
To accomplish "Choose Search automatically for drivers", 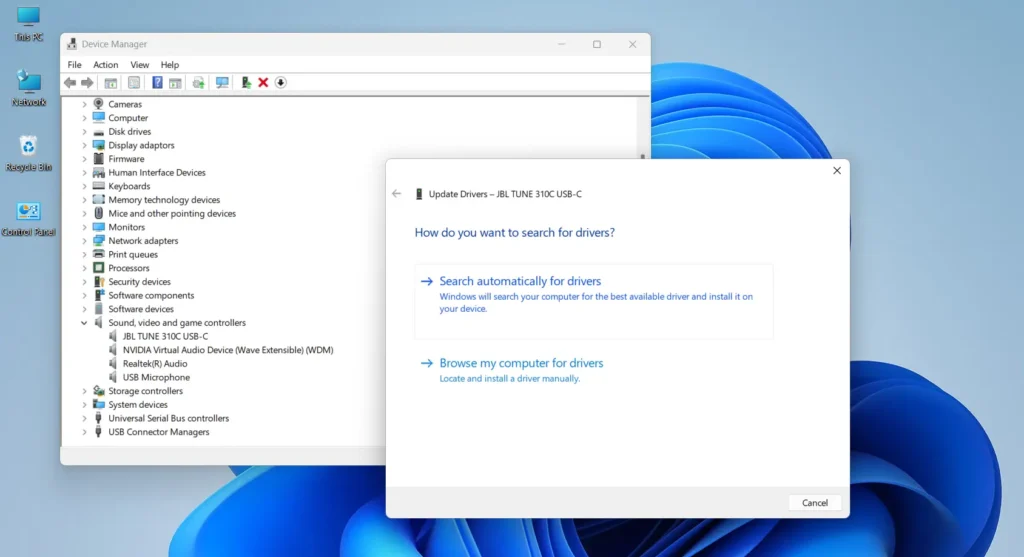I will (x=593, y=301).
